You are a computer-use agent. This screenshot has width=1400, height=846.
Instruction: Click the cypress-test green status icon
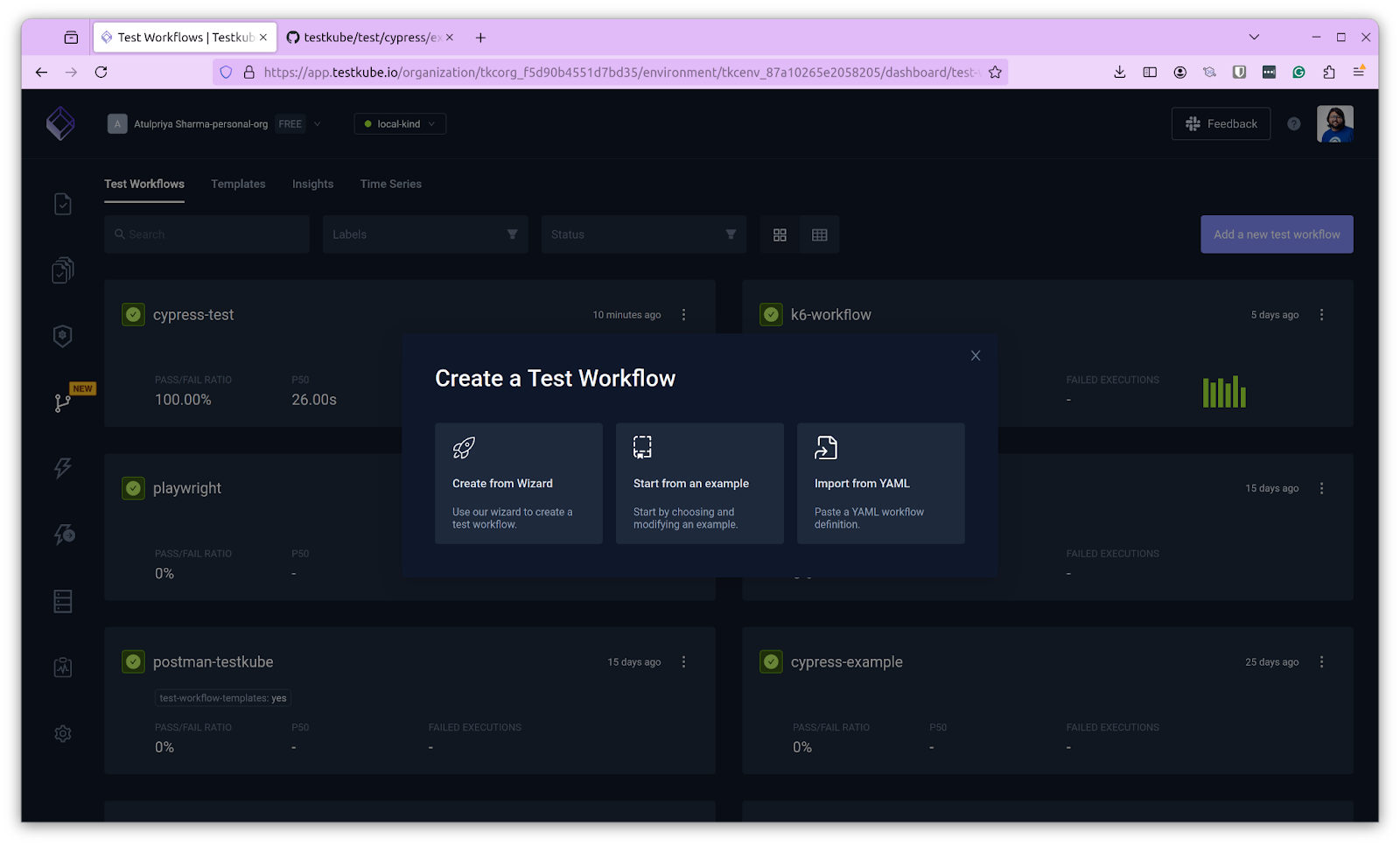pyautogui.click(x=133, y=315)
